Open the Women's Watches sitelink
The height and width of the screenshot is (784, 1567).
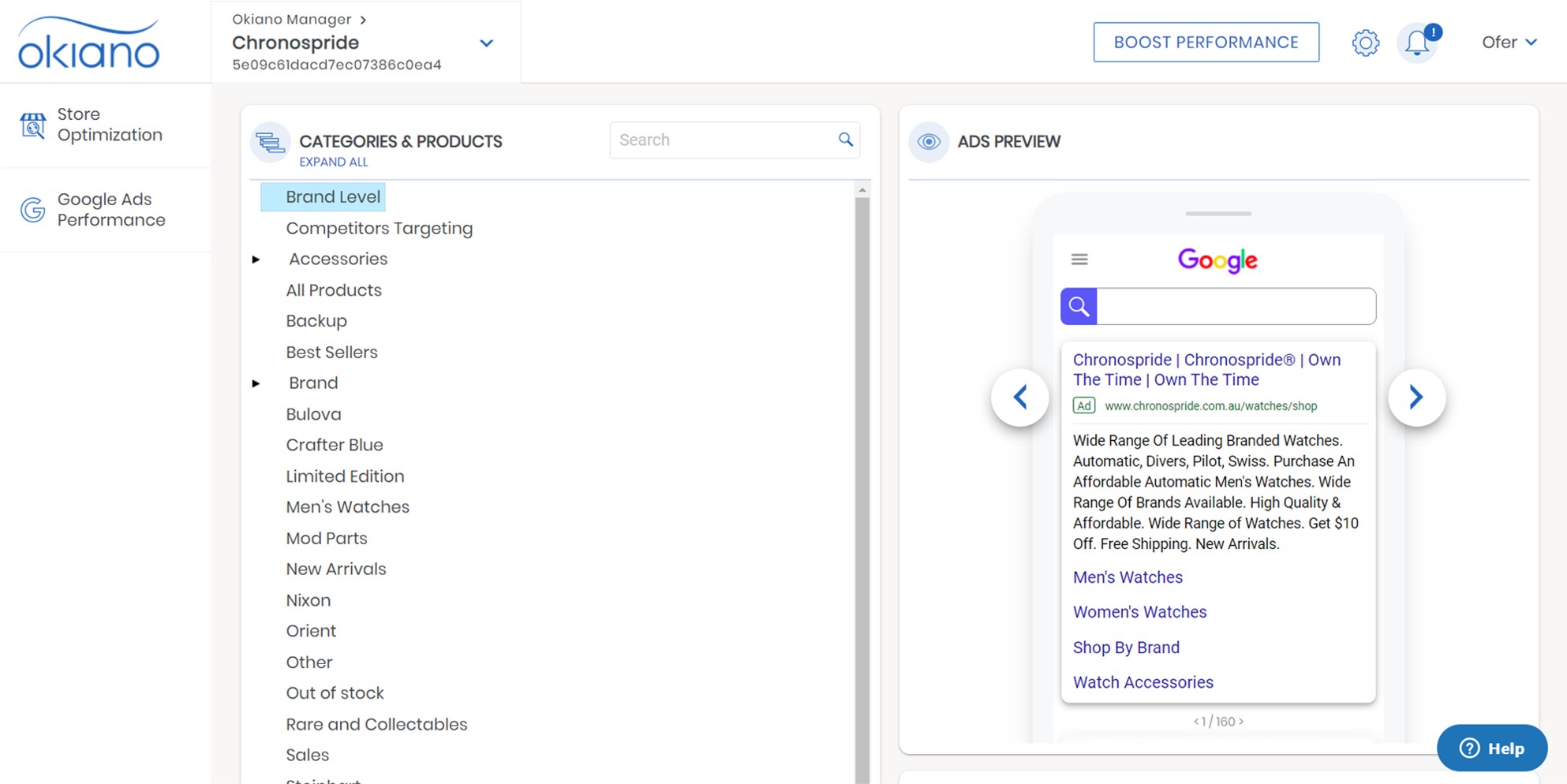1139,612
